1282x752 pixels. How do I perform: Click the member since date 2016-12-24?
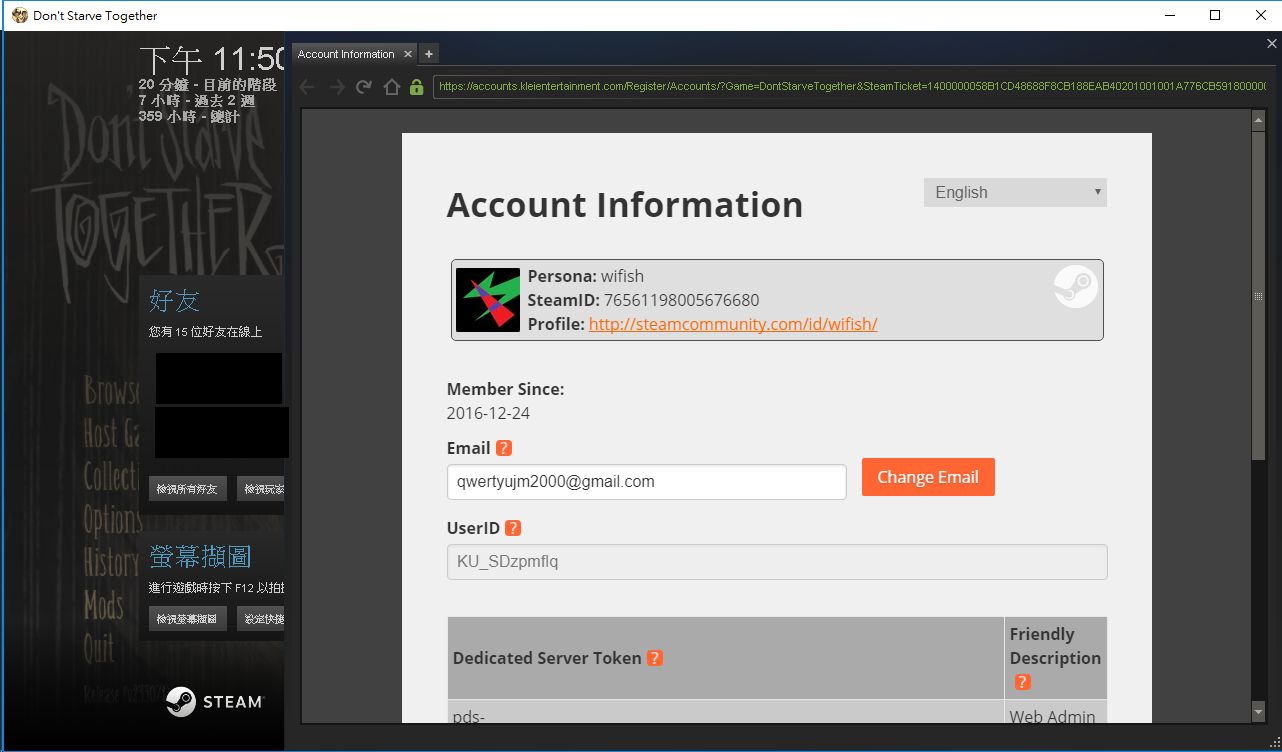tap(488, 413)
